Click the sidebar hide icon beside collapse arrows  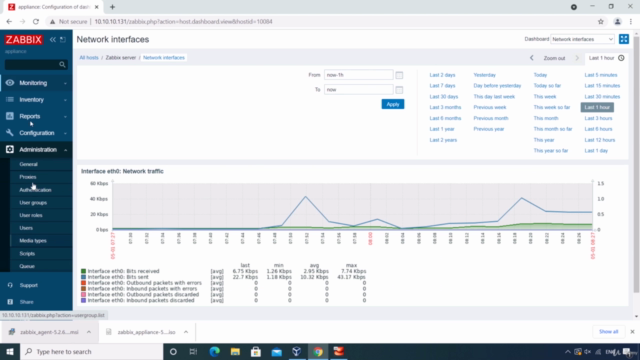[x=63, y=40]
